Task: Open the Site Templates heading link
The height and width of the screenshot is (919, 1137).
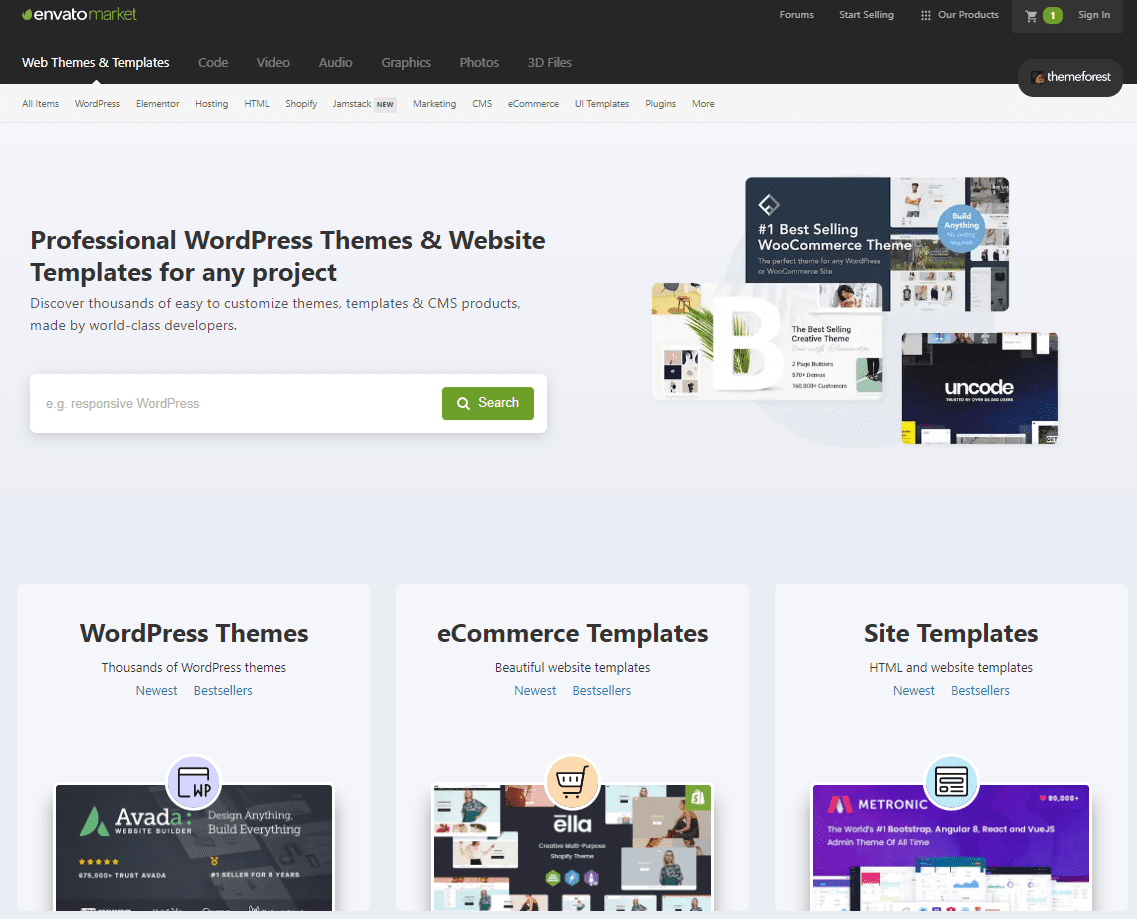Action: tap(951, 633)
